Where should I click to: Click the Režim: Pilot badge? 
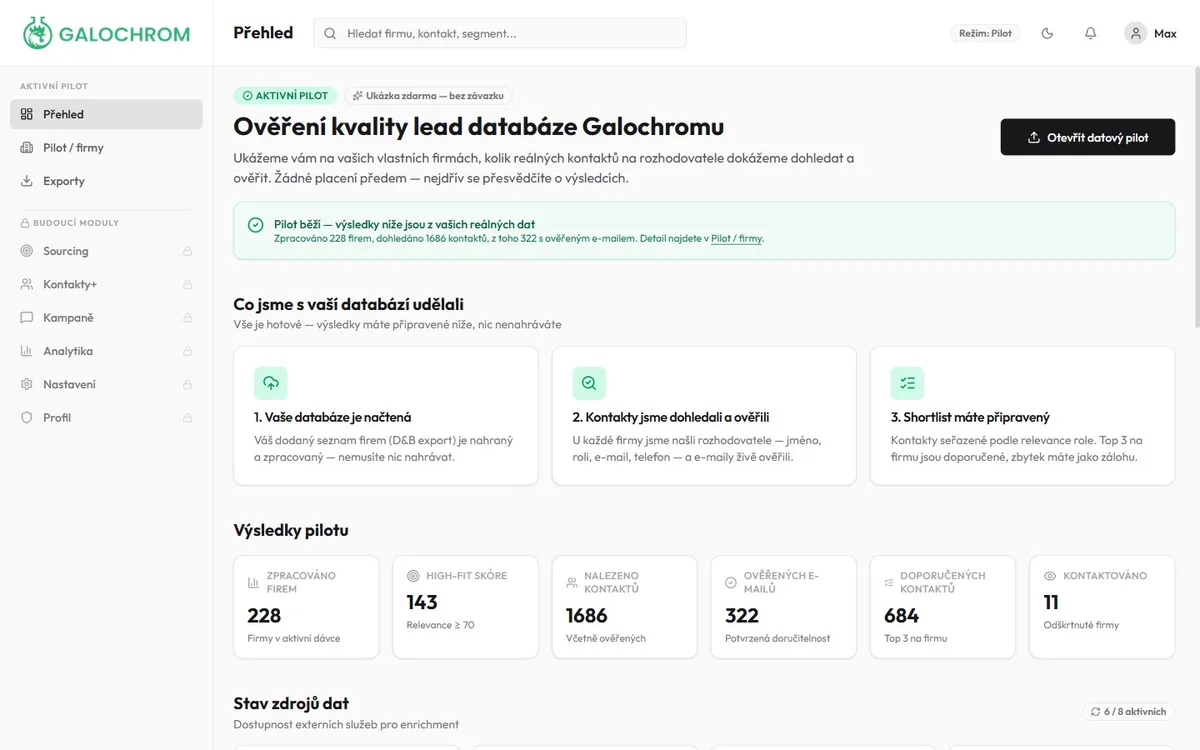pos(985,33)
